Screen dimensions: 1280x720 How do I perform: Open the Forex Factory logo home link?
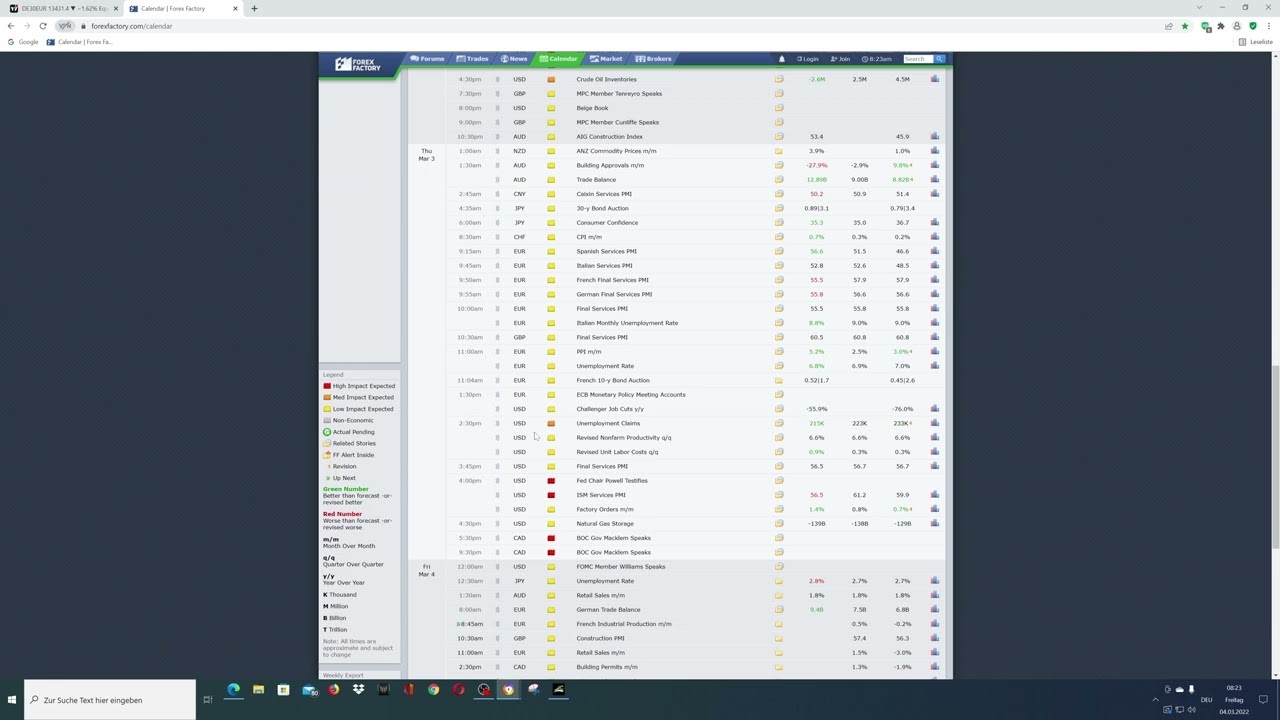tap(358, 65)
